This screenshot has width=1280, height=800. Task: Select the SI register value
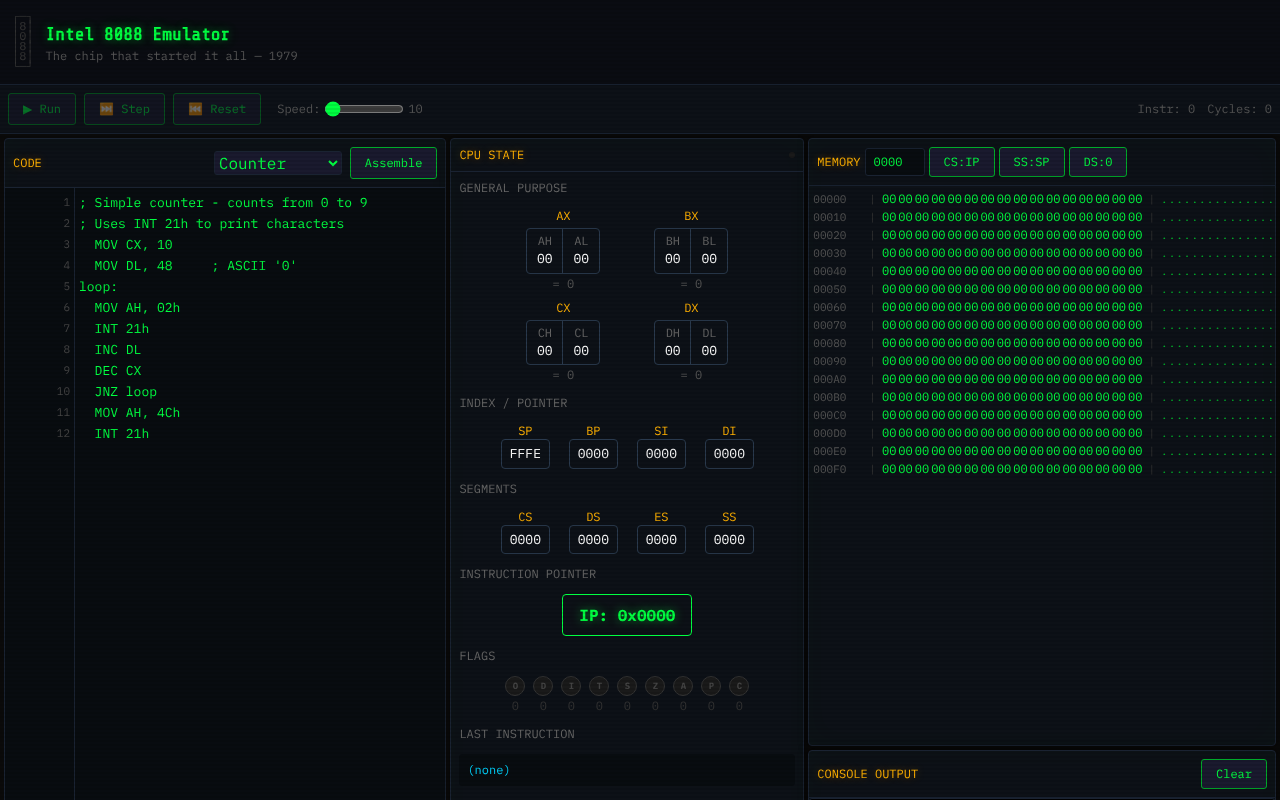(661, 454)
